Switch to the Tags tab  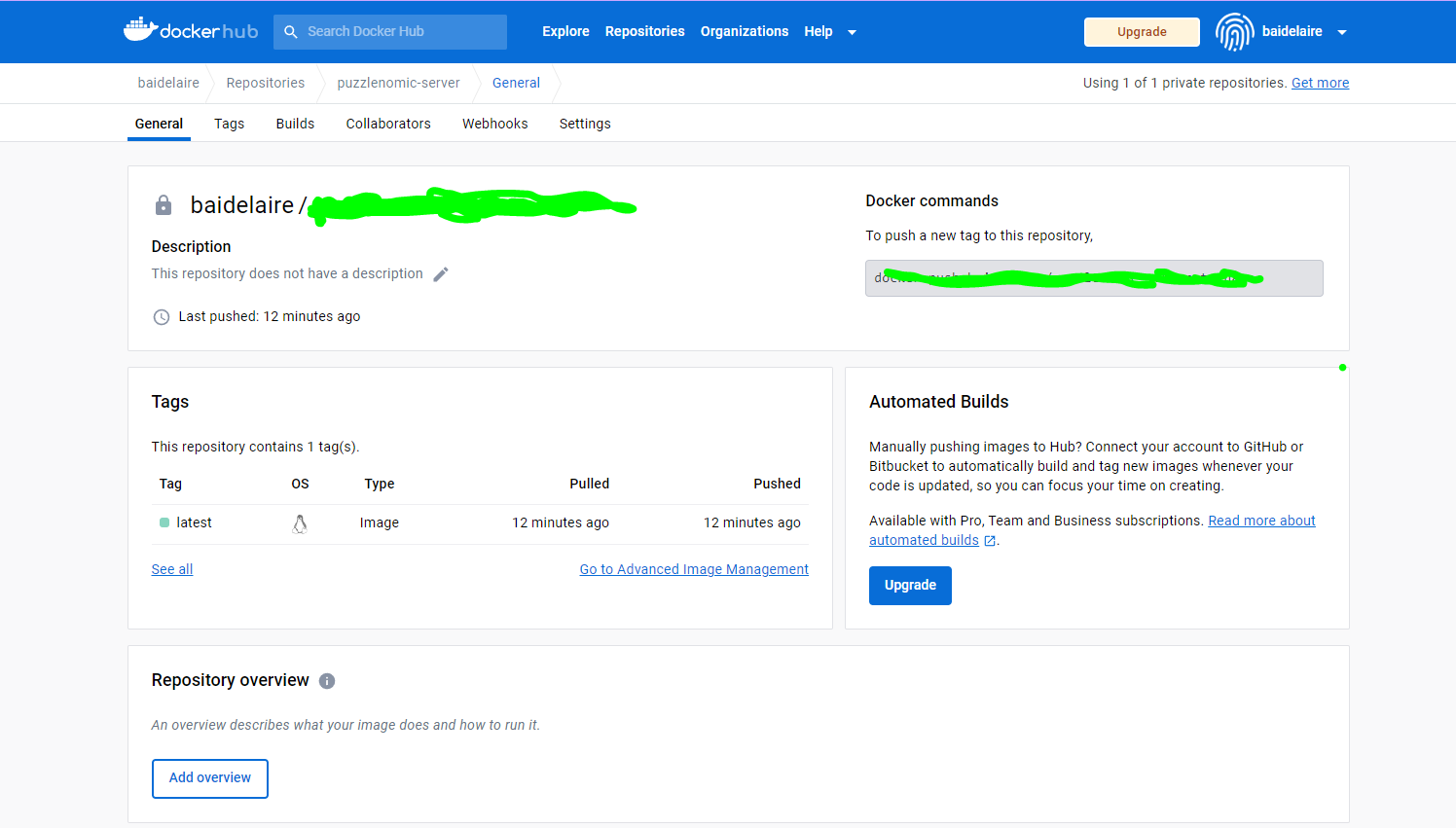pyautogui.click(x=230, y=124)
